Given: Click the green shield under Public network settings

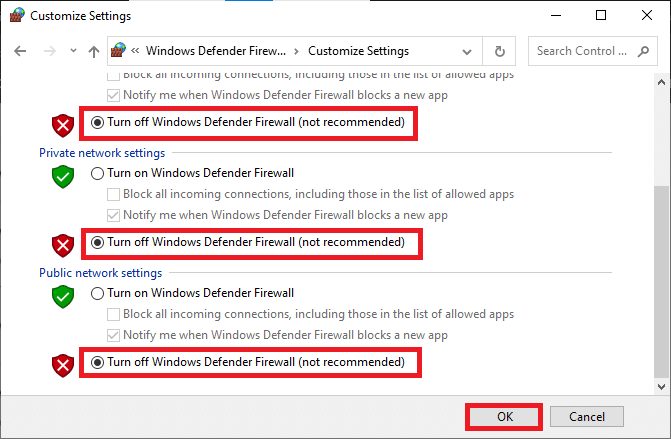Looking at the screenshot, I should [63, 297].
